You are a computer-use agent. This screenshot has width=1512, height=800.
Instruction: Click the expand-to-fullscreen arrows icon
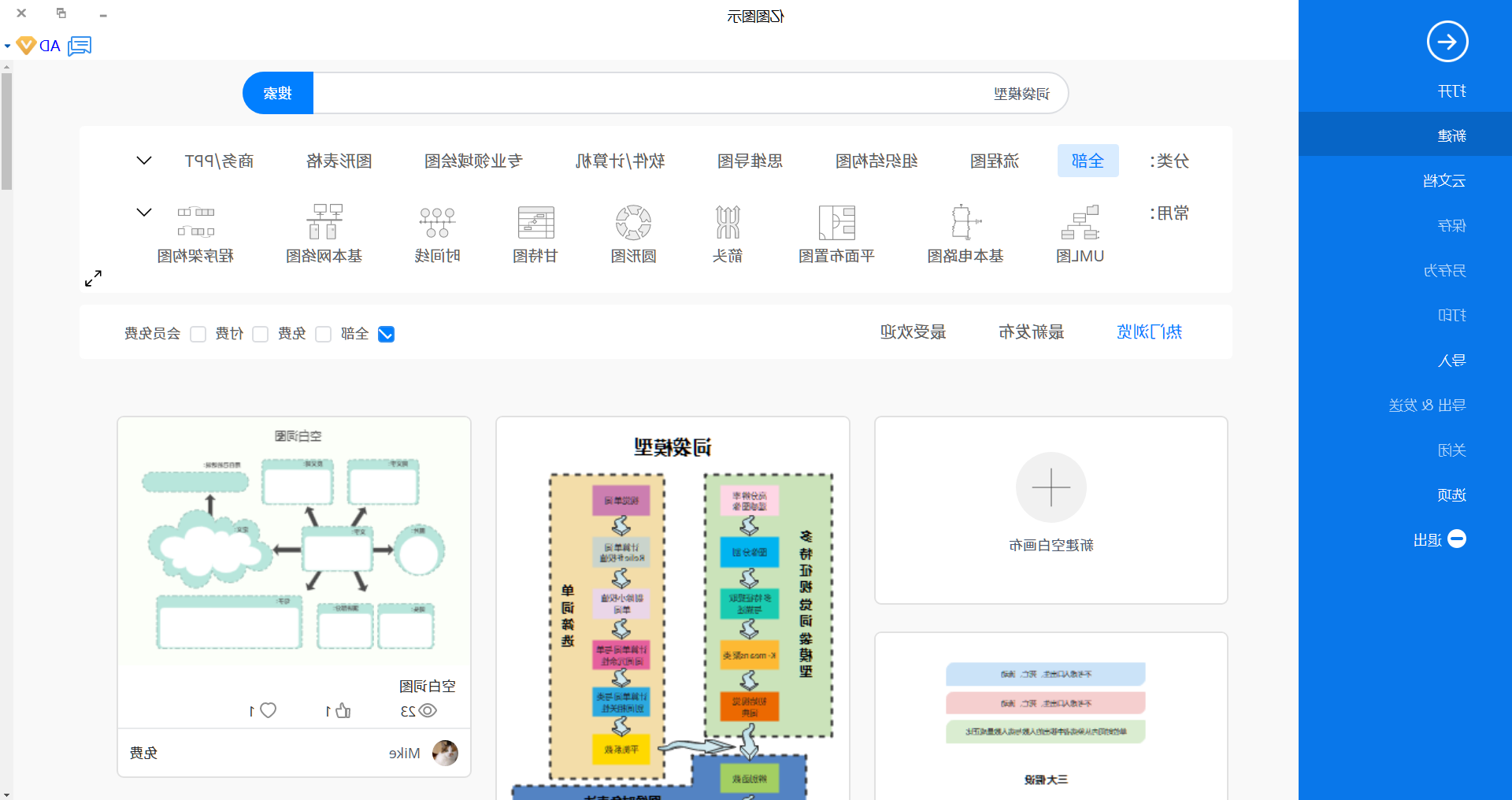(93, 279)
